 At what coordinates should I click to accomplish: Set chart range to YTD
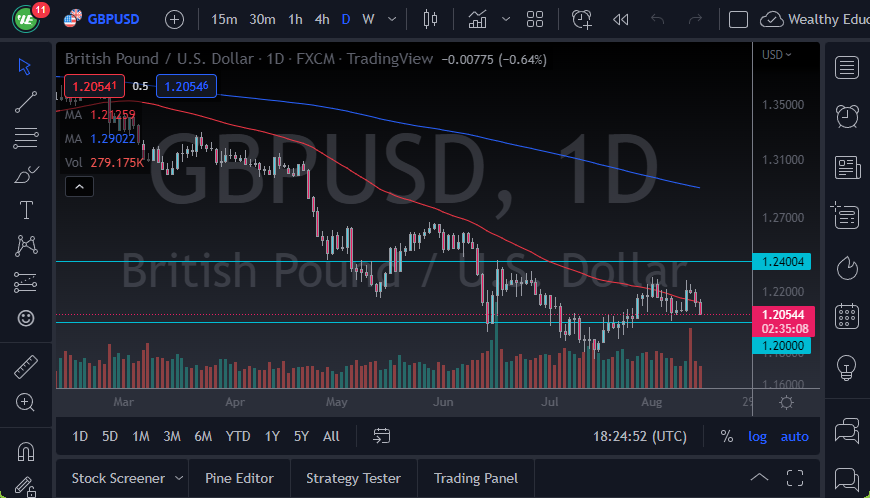pyautogui.click(x=238, y=436)
